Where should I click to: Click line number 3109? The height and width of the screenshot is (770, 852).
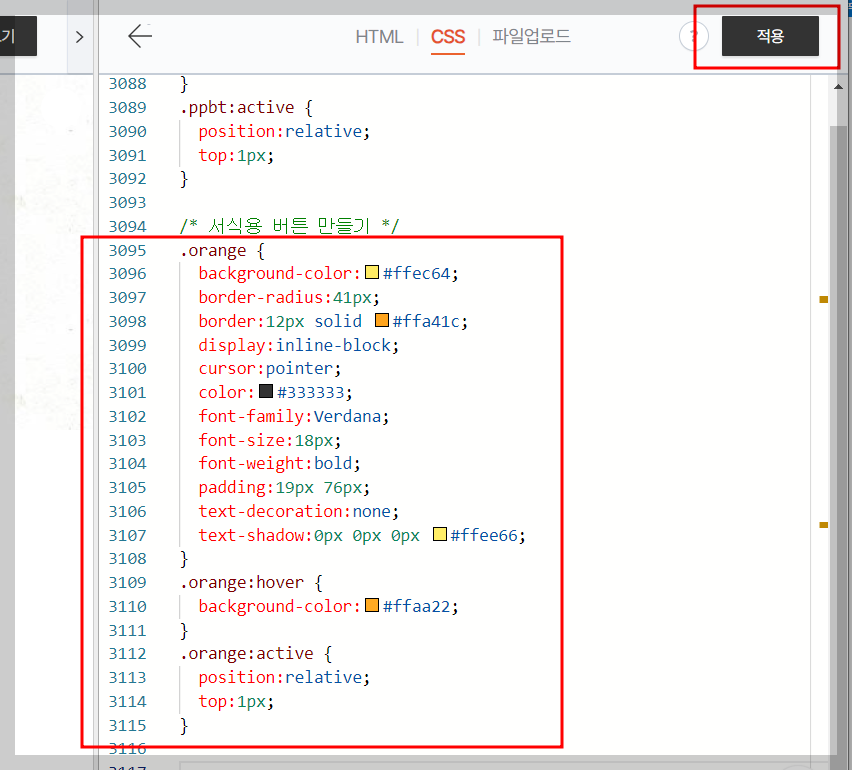128,583
